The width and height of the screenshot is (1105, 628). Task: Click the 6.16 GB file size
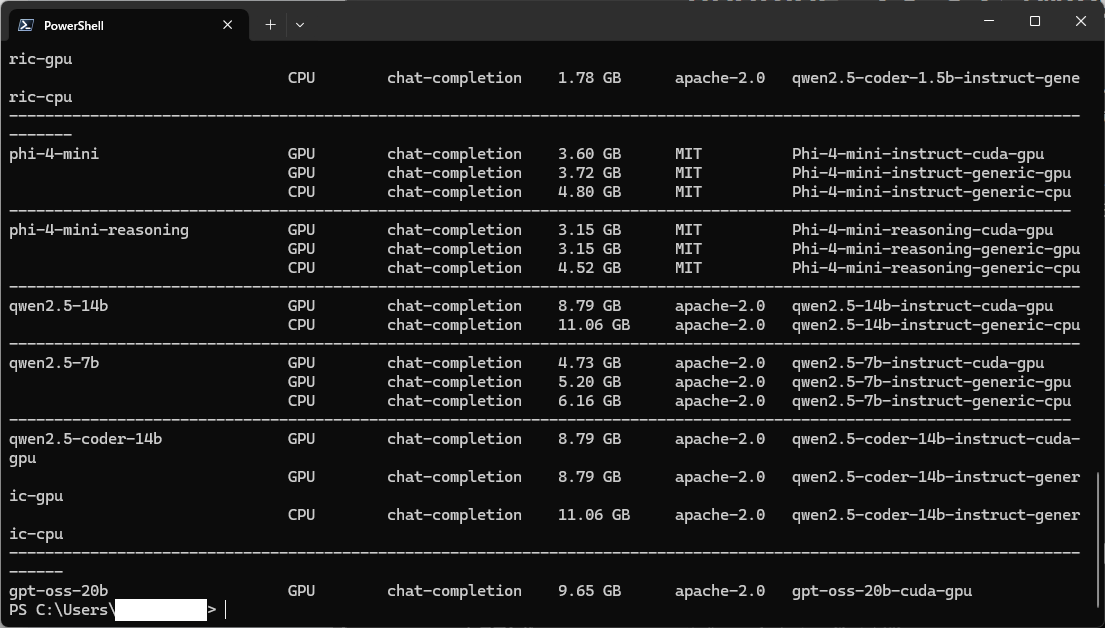point(589,401)
